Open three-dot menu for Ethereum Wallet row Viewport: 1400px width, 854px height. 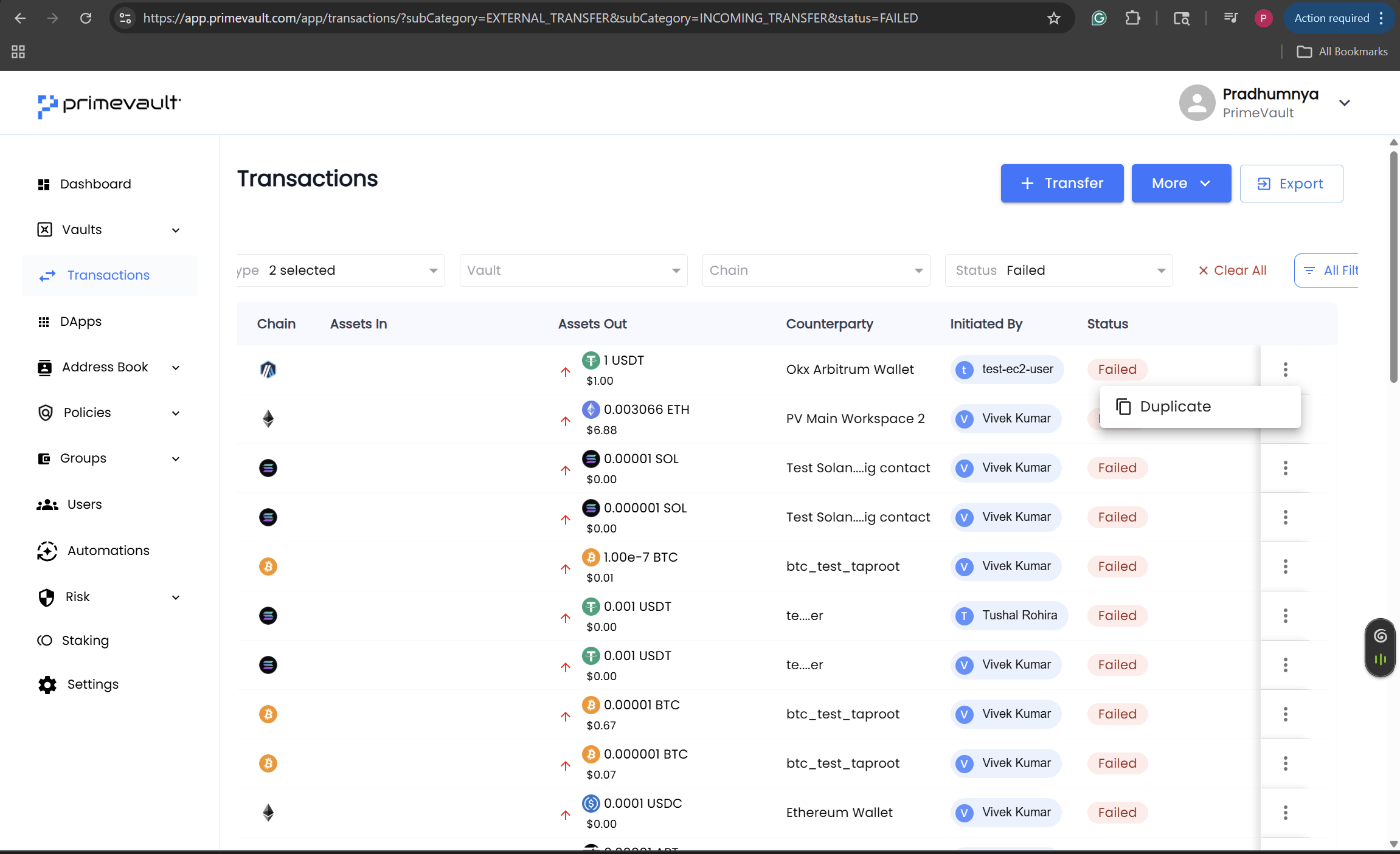1285,813
